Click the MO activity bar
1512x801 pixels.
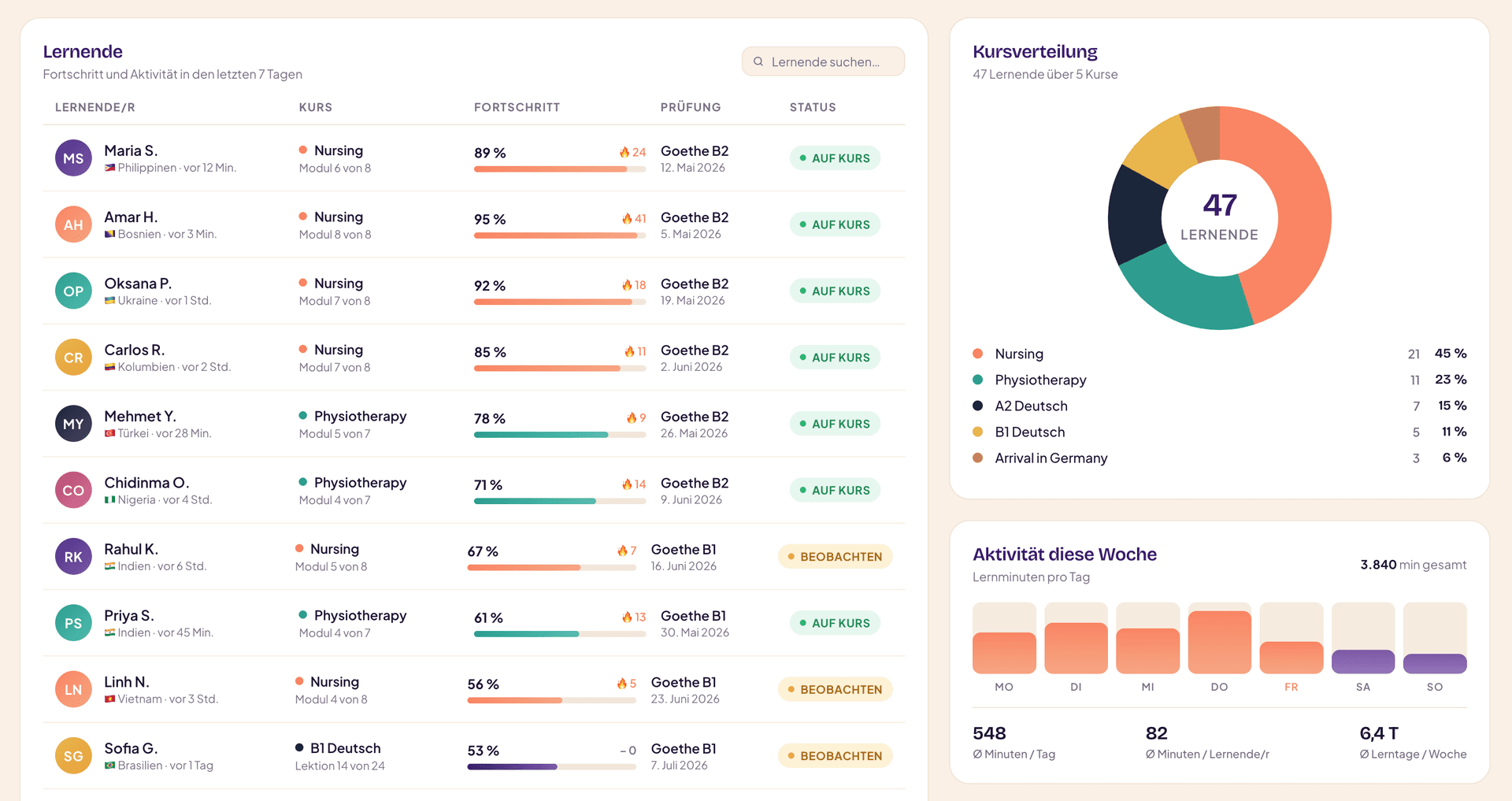point(1004,653)
